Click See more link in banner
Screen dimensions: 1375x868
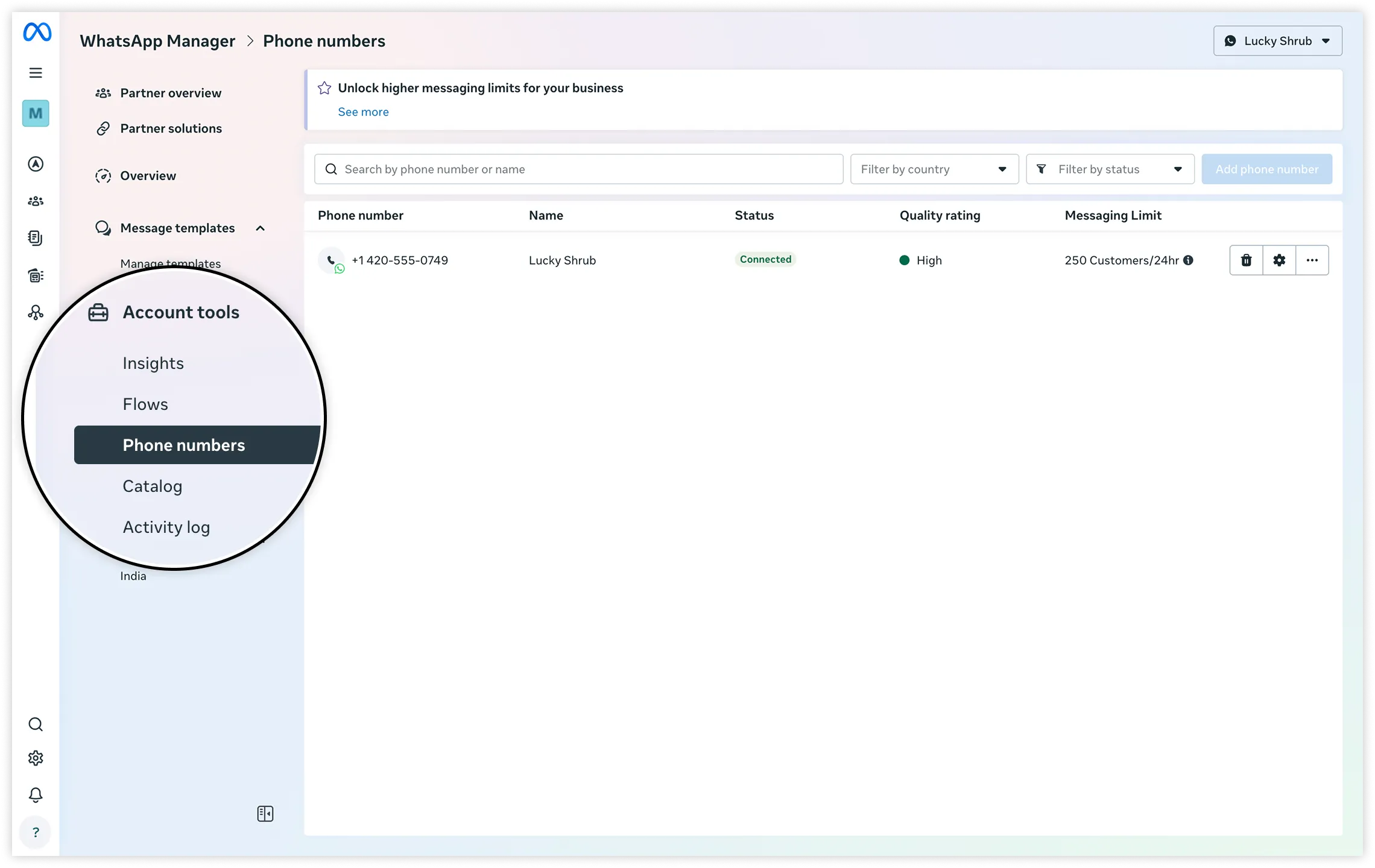point(363,112)
